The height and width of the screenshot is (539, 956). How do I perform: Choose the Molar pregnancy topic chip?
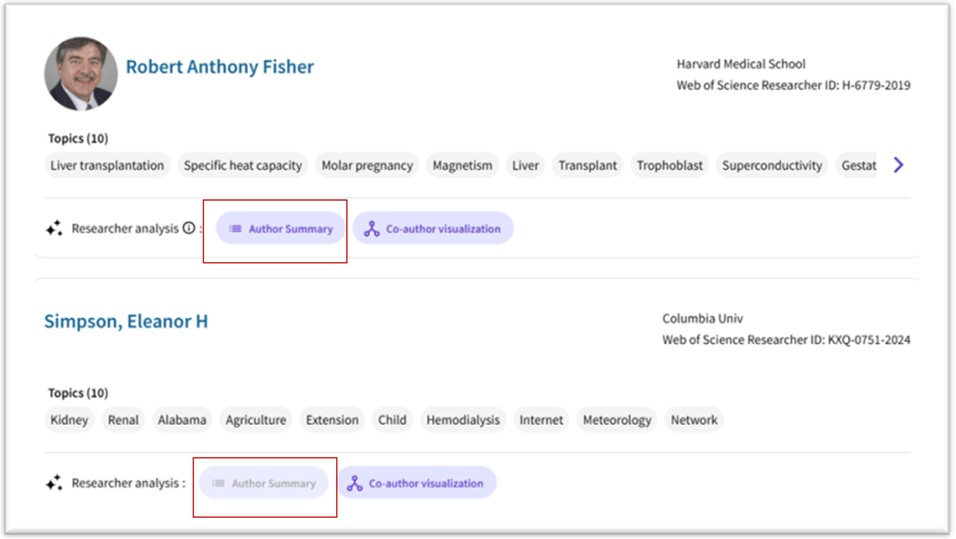(x=367, y=166)
